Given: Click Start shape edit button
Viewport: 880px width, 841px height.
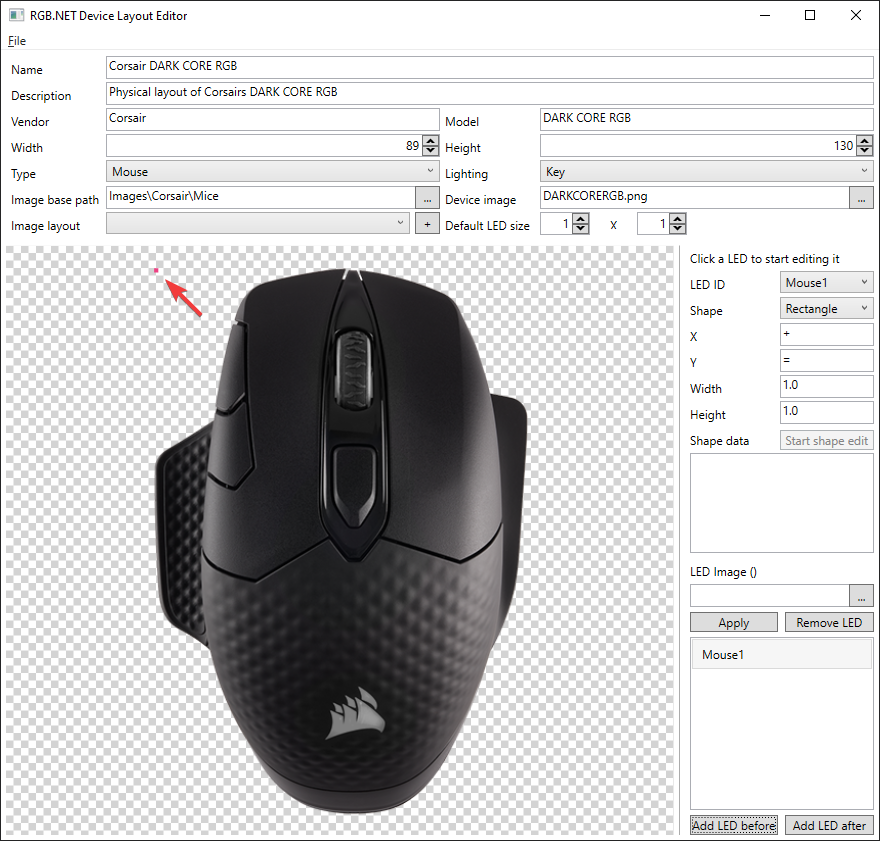Looking at the screenshot, I should [x=827, y=440].
